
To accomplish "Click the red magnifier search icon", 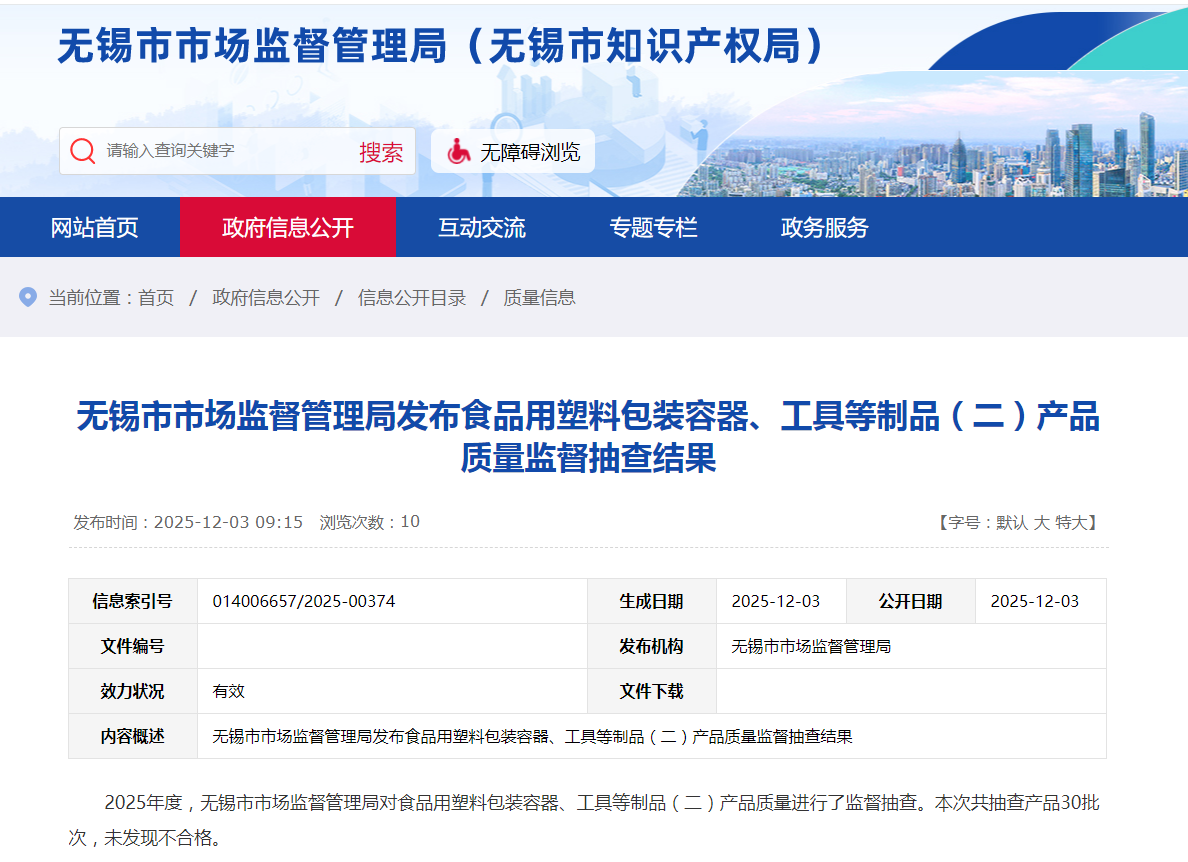I will tap(83, 151).
